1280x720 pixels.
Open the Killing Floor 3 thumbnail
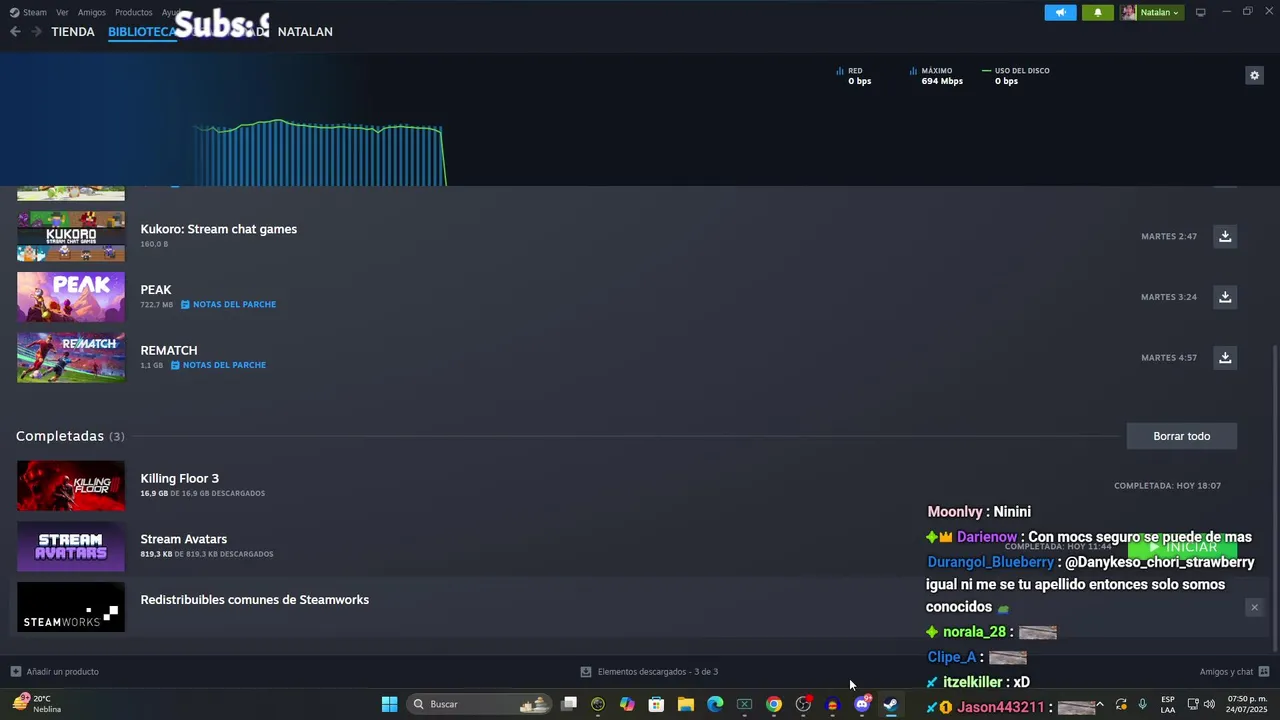[71, 486]
